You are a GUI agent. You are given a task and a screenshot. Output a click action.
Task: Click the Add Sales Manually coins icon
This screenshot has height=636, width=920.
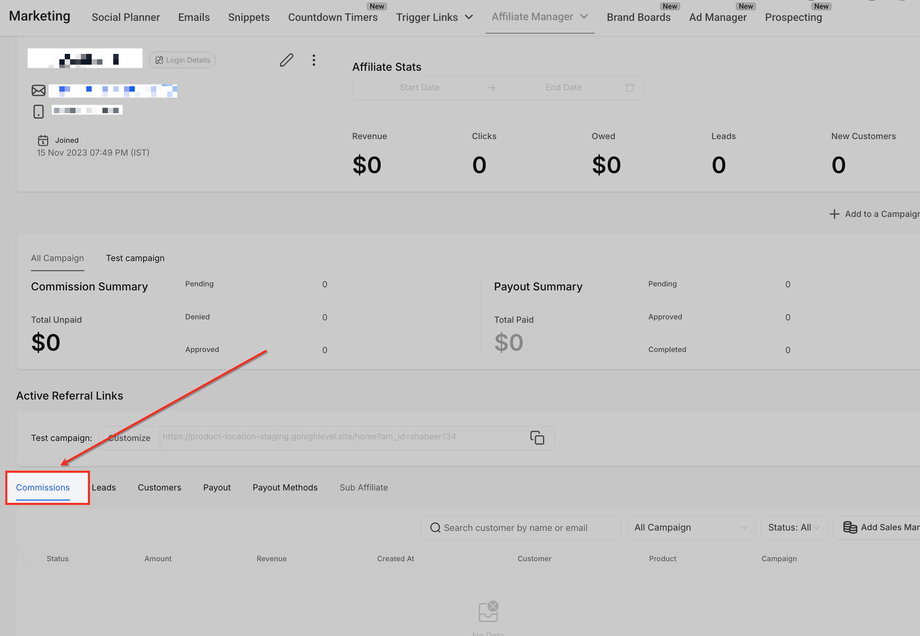coord(849,528)
